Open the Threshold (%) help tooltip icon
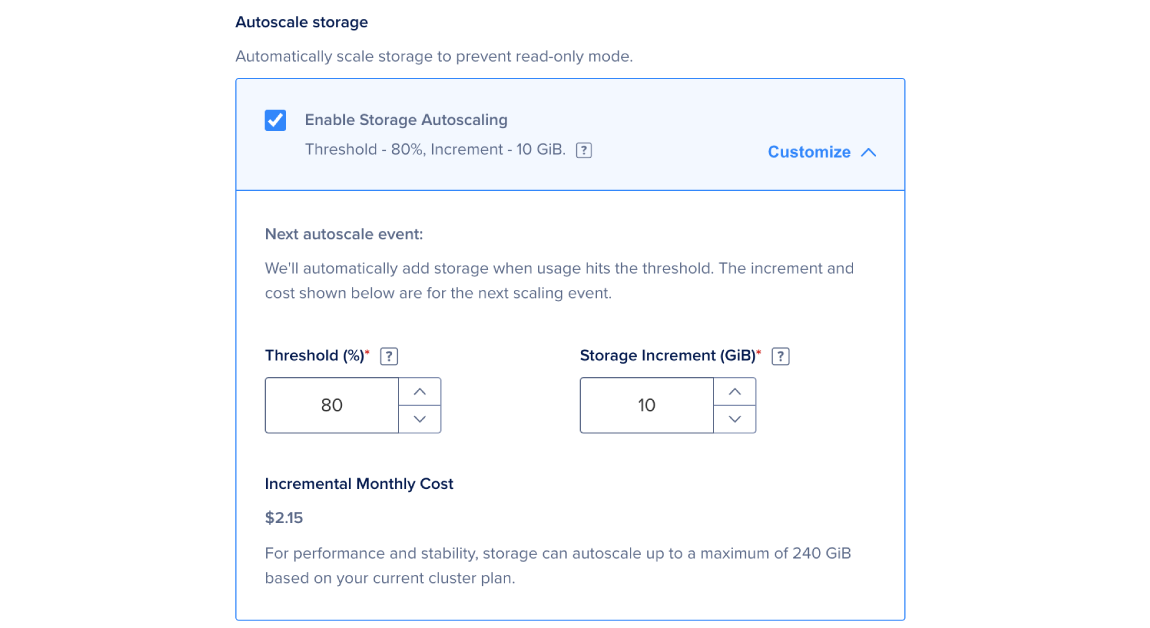The image size is (1150, 628). pos(389,356)
